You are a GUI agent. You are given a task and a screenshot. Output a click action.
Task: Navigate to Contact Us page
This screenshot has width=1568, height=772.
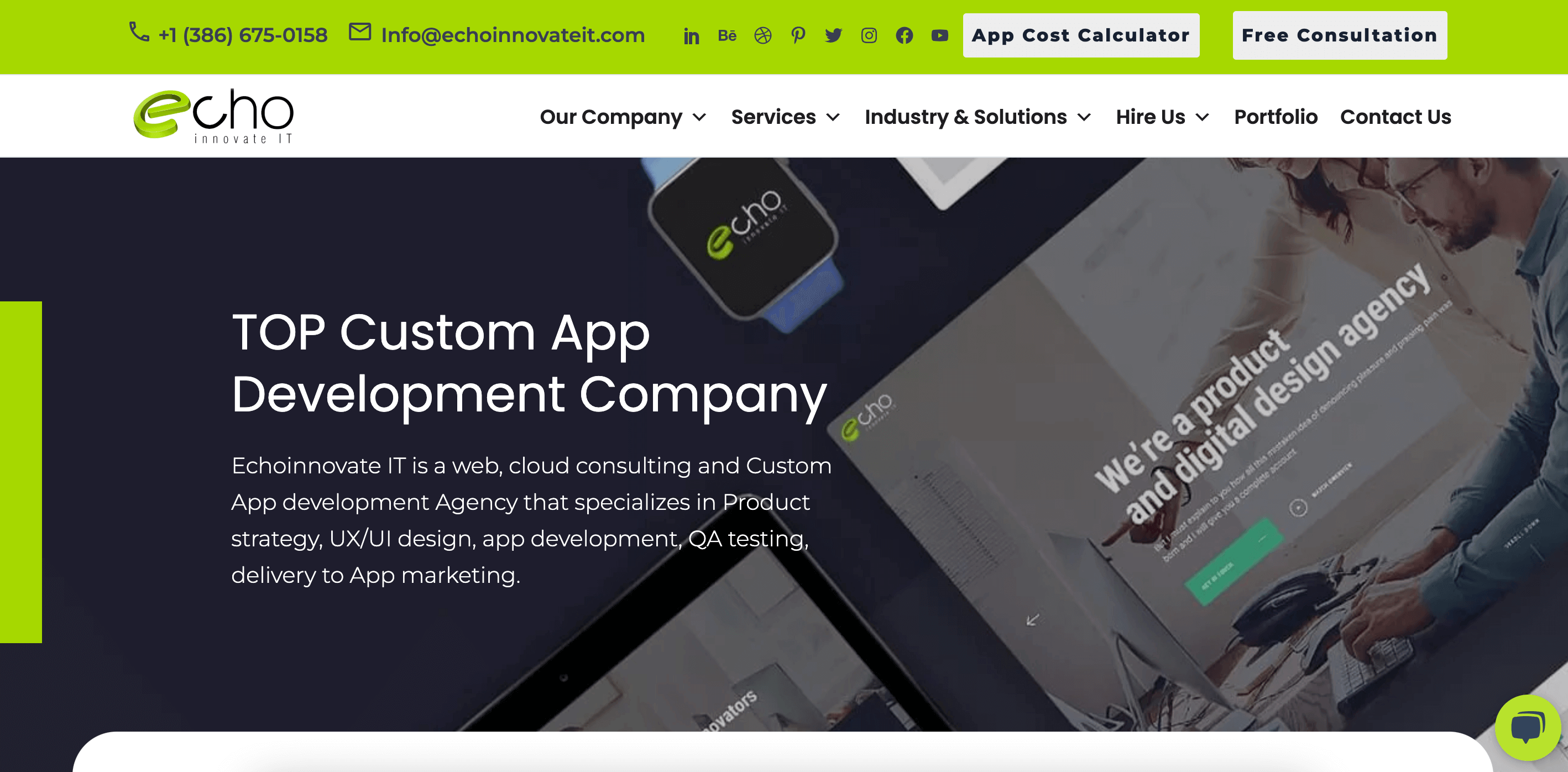click(x=1396, y=117)
